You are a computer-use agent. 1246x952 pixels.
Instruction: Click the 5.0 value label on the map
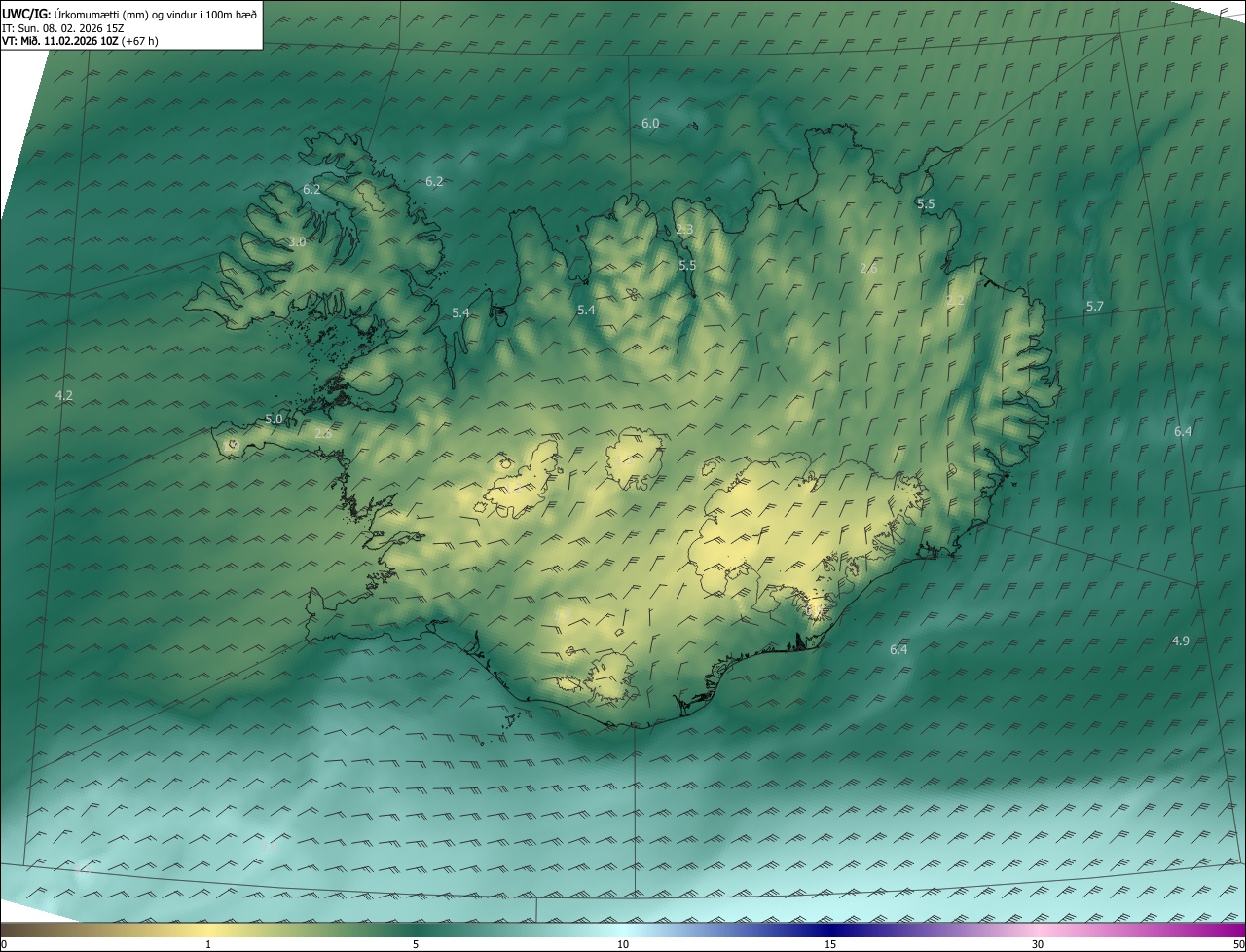click(274, 419)
